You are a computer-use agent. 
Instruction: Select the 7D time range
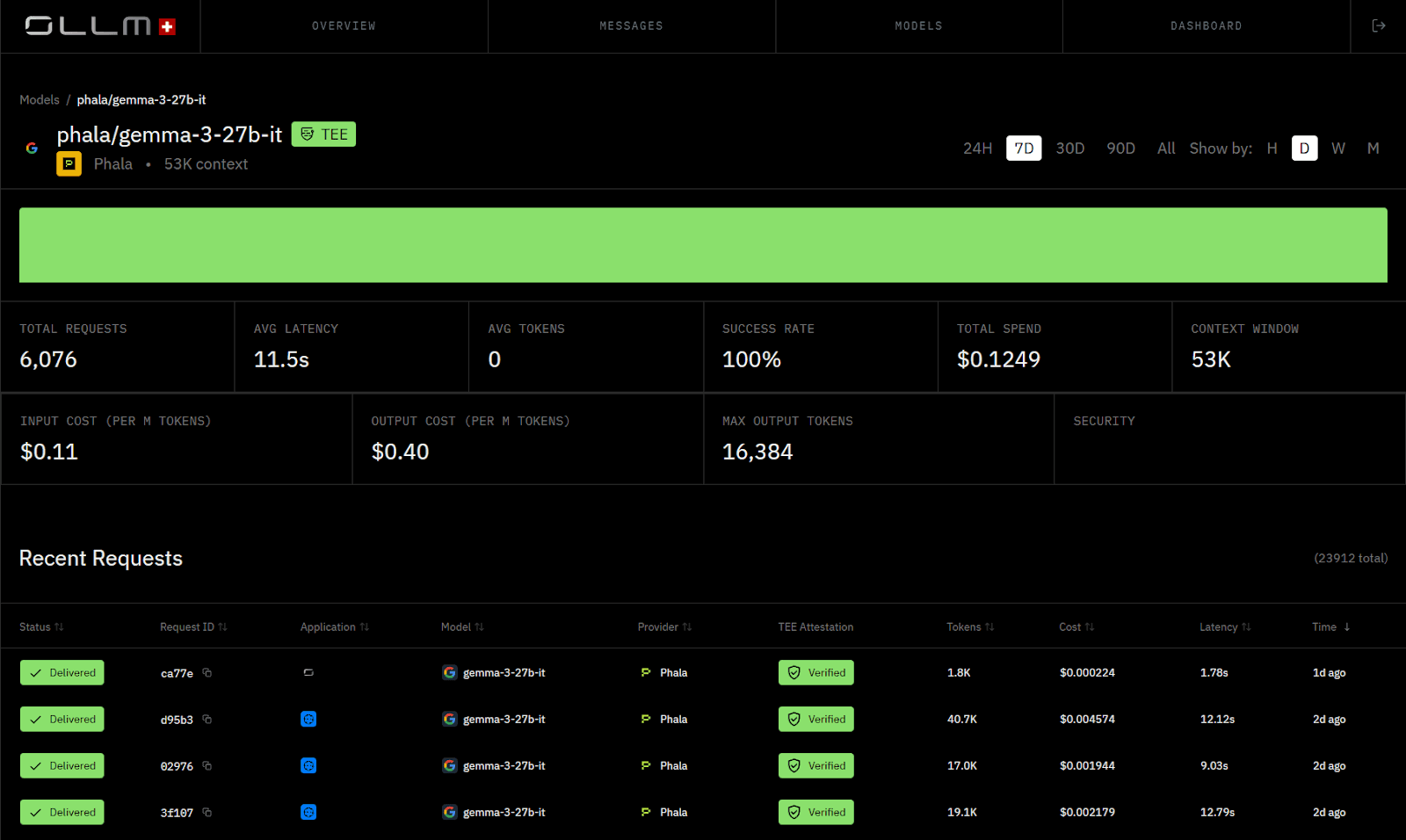[x=1024, y=148]
